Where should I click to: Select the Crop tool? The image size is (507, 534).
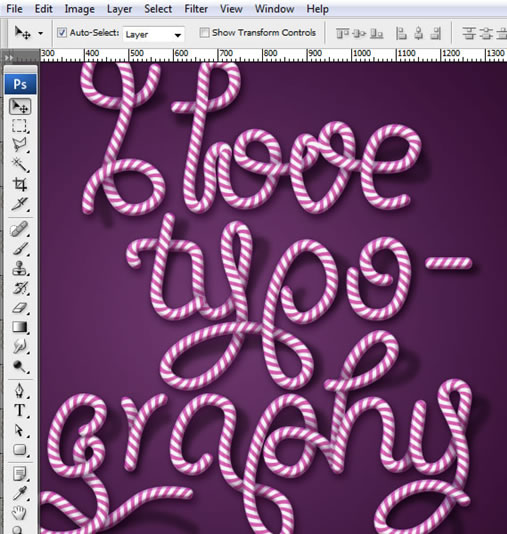[19, 185]
